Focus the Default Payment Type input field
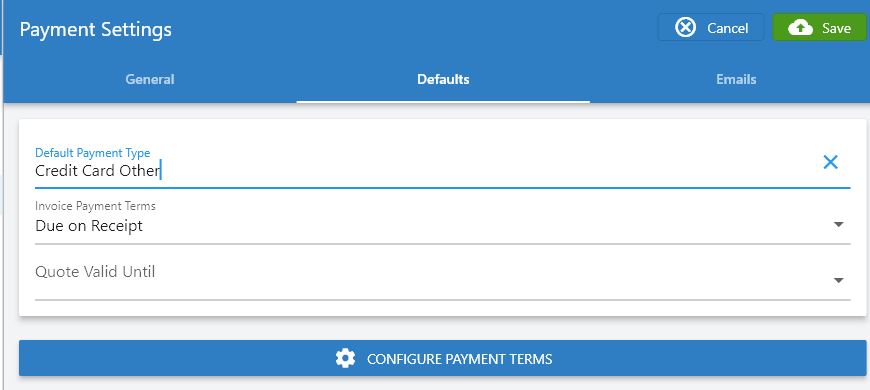 [x=442, y=167]
